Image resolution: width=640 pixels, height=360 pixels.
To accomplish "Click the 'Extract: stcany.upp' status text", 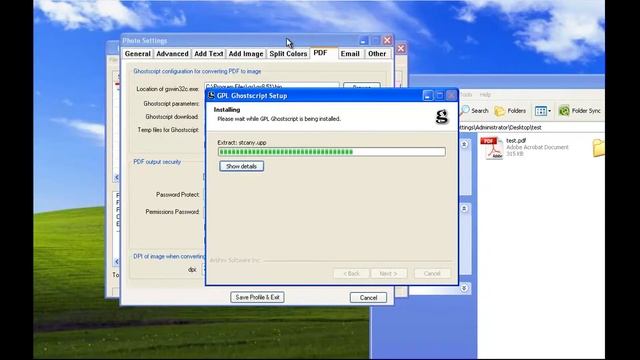I will (x=242, y=143).
